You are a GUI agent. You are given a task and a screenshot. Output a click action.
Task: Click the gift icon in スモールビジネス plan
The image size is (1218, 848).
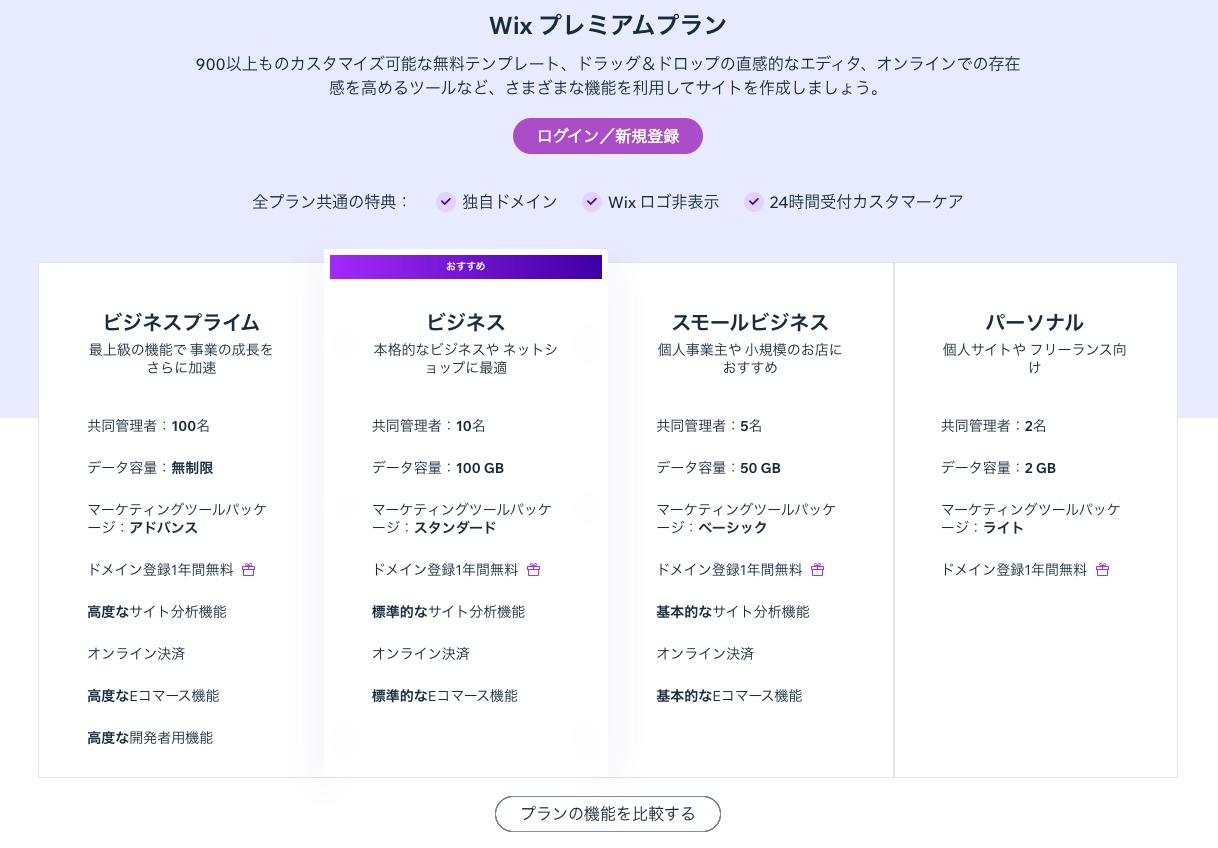[x=818, y=569]
